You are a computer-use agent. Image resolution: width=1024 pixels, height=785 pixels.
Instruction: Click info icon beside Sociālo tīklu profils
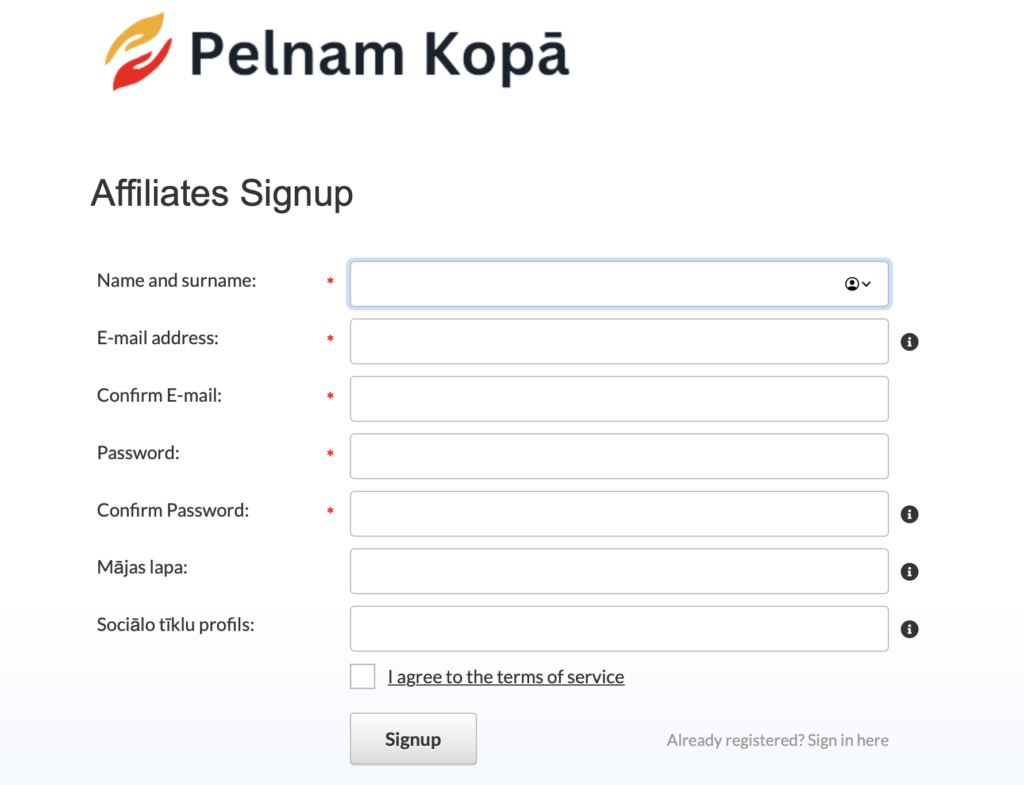909,629
